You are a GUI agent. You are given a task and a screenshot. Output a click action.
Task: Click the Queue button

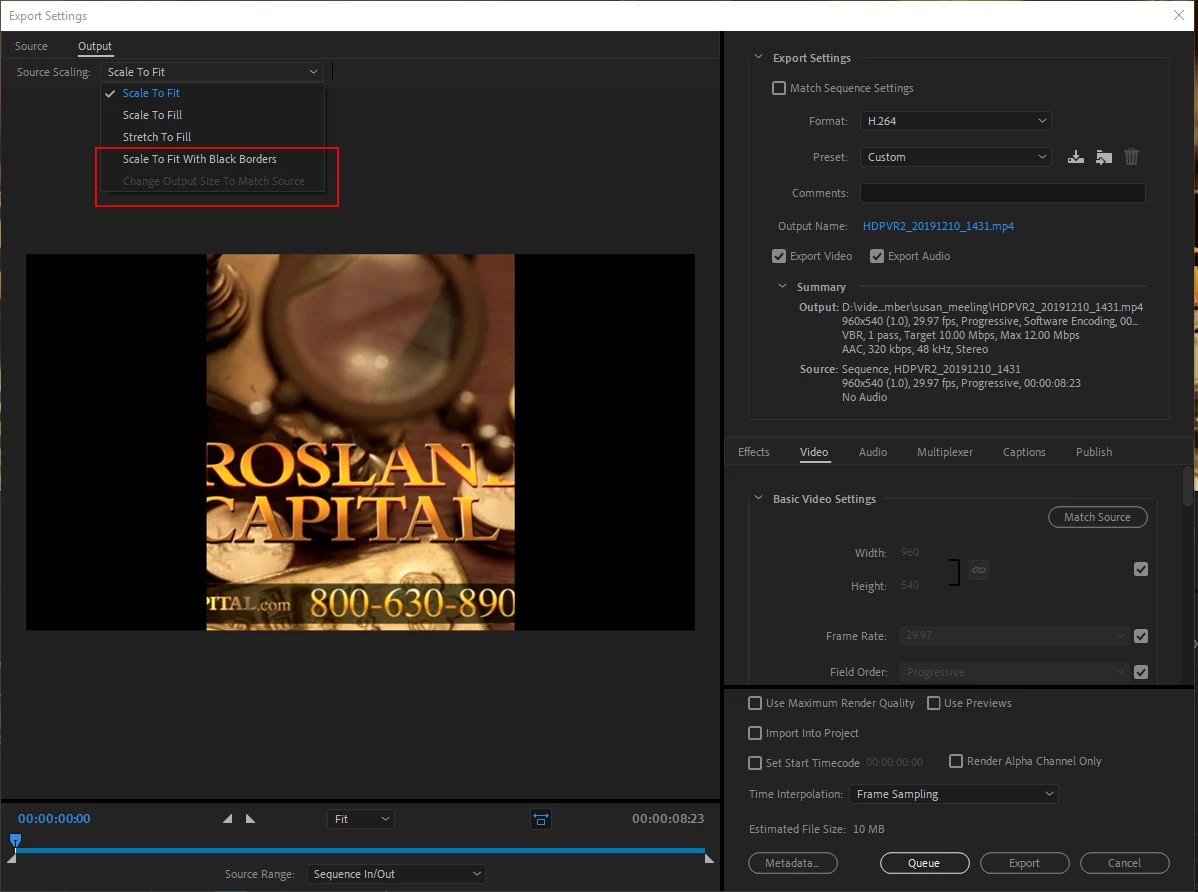pos(924,863)
